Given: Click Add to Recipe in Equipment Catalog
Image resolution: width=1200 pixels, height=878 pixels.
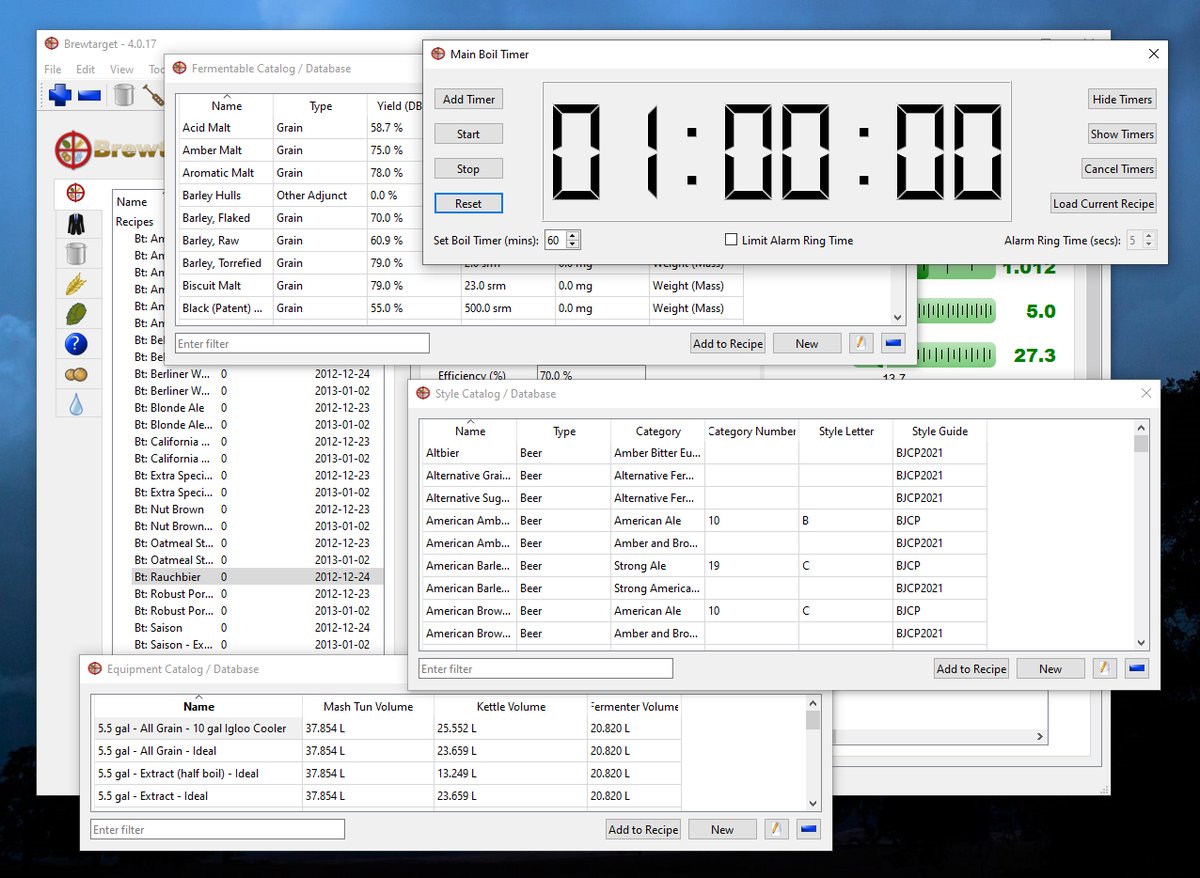Looking at the screenshot, I should pyautogui.click(x=644, y=829).
